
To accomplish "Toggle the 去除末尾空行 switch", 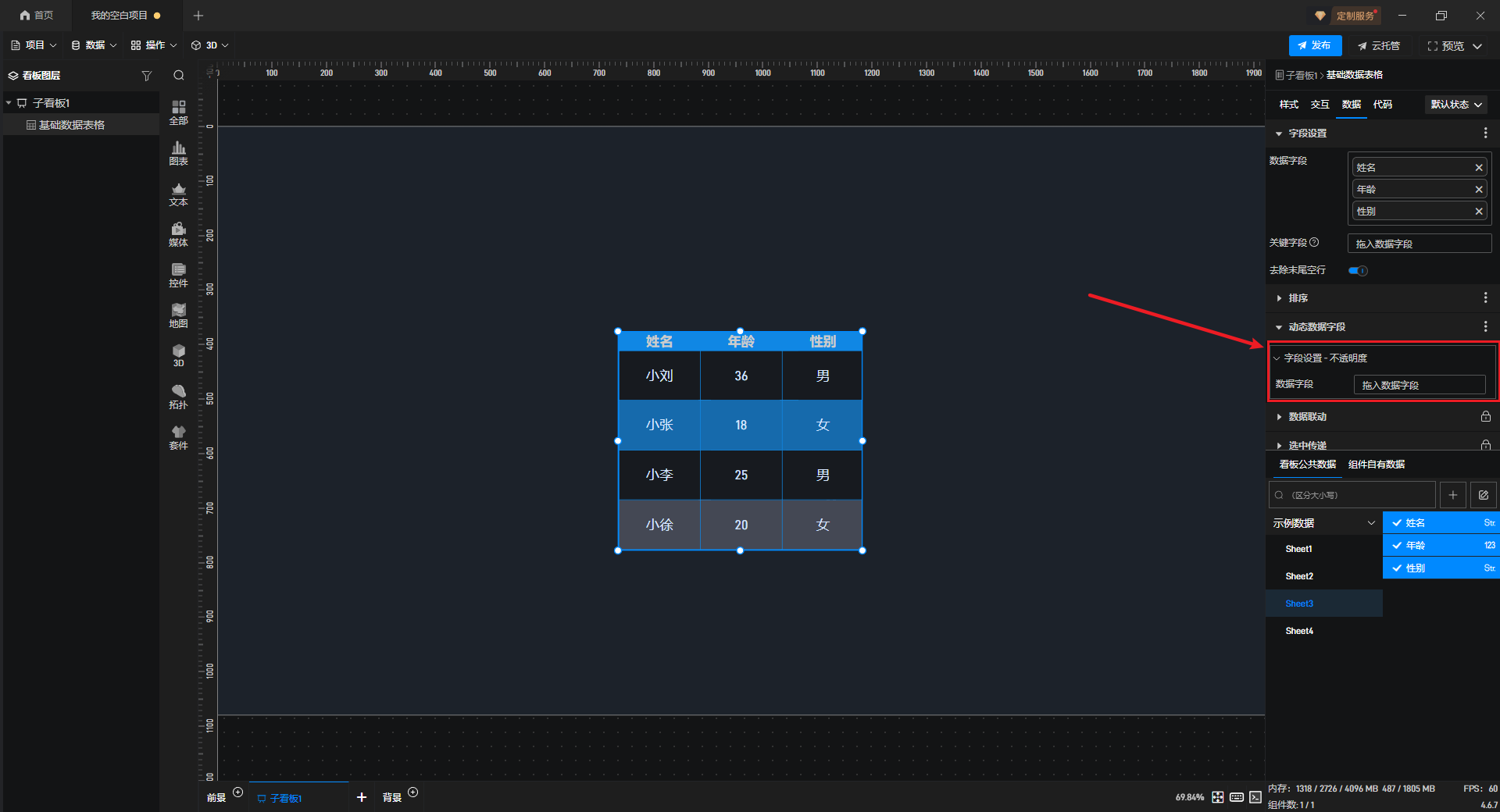I will pyautogui.click(x=1358, y=271).
